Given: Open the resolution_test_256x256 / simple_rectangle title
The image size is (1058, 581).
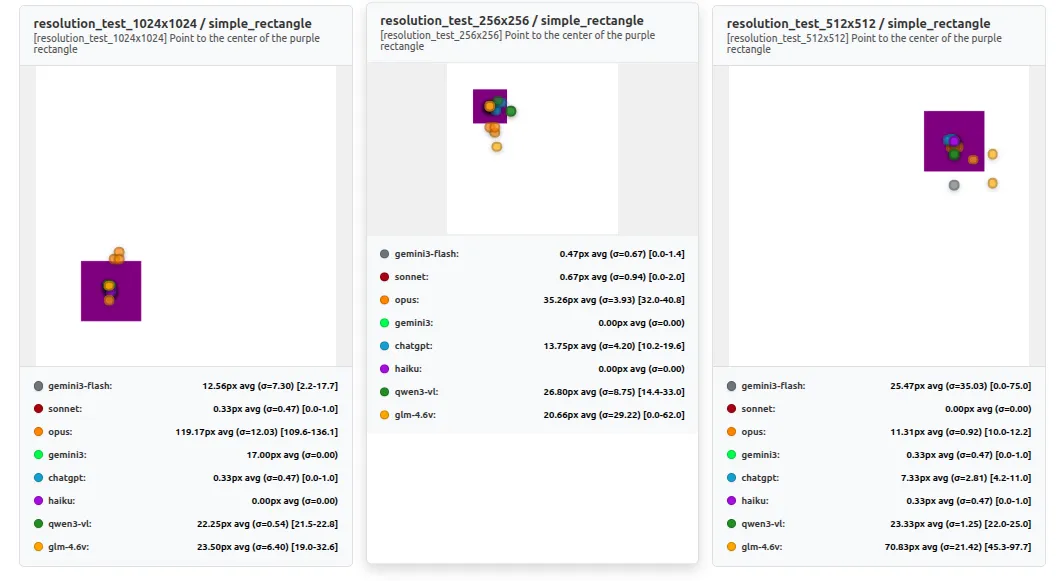Looking at the screenshot, I should 512,20.
